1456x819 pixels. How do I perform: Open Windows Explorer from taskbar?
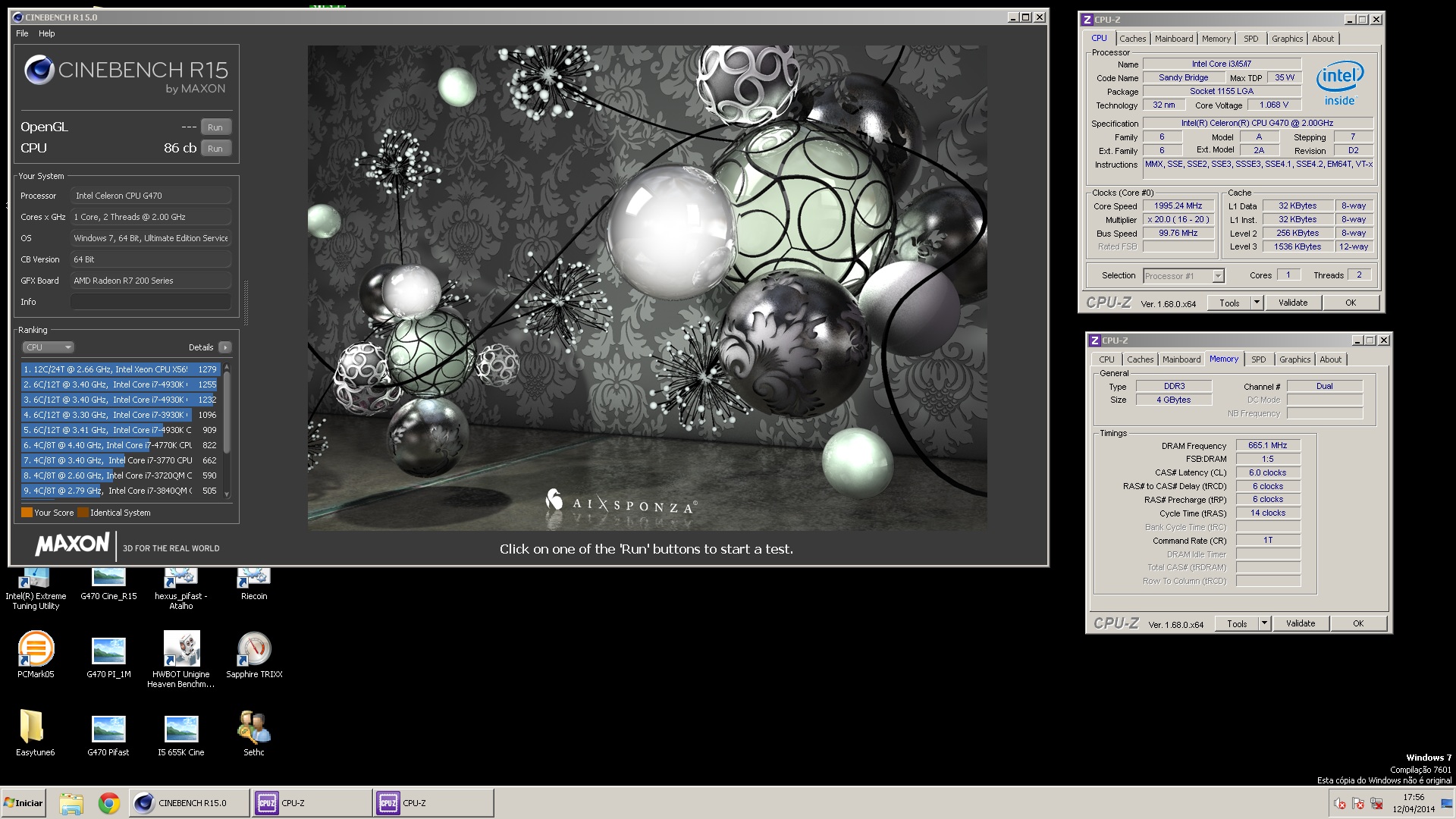click(x=71, y=803)
